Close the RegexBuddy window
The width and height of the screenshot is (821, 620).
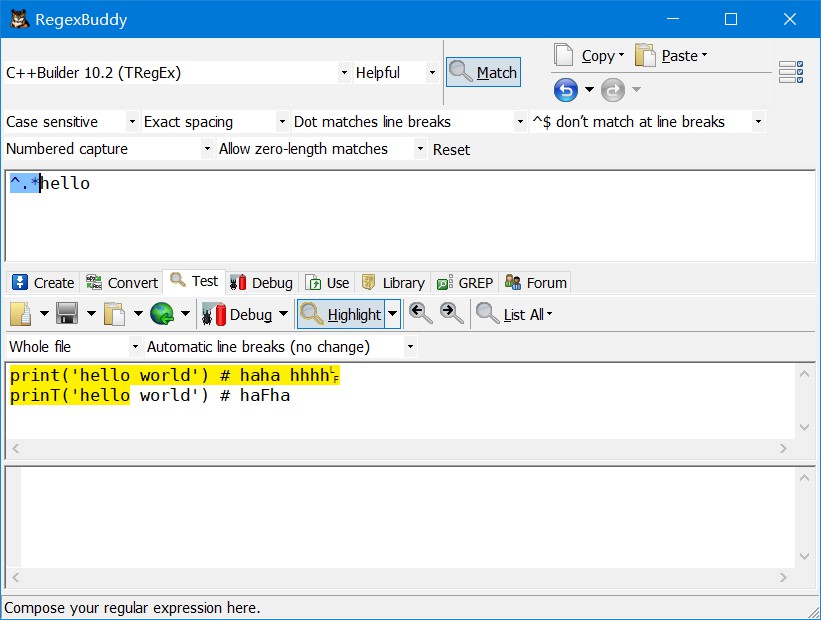[790, 19]
